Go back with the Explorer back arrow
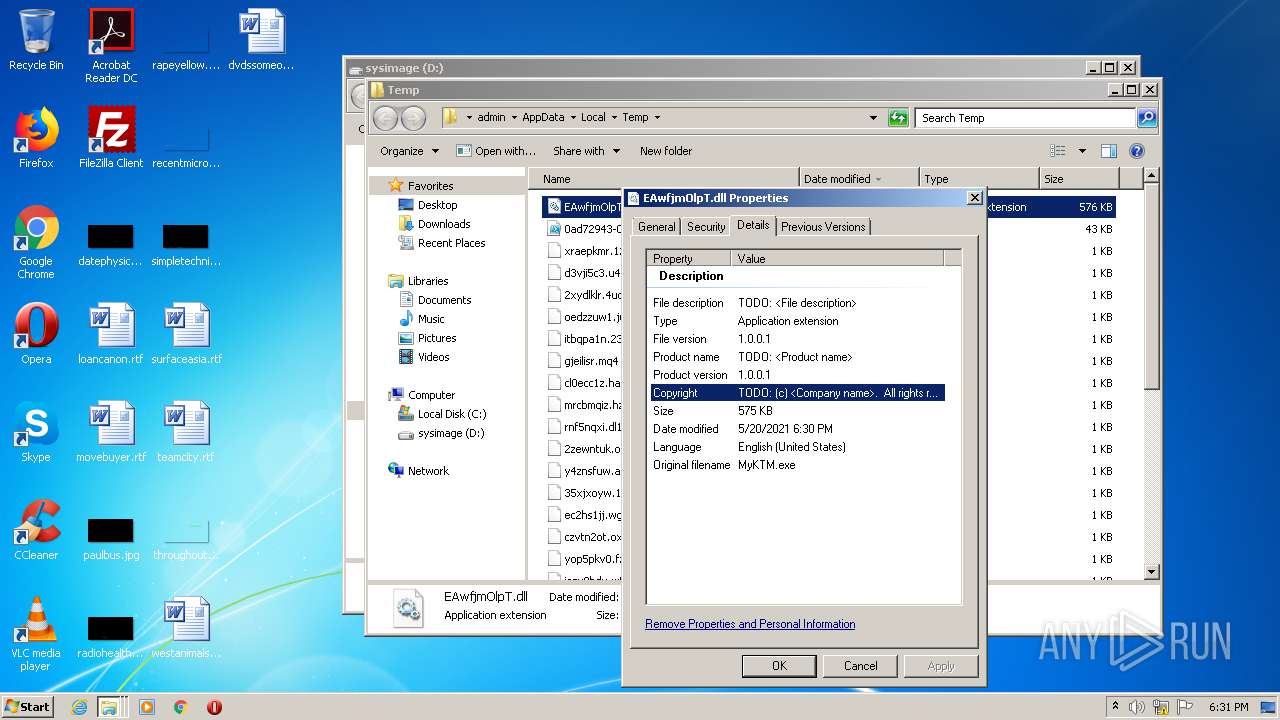Viewport: 1280px width, 720px height. coord(385,118)
